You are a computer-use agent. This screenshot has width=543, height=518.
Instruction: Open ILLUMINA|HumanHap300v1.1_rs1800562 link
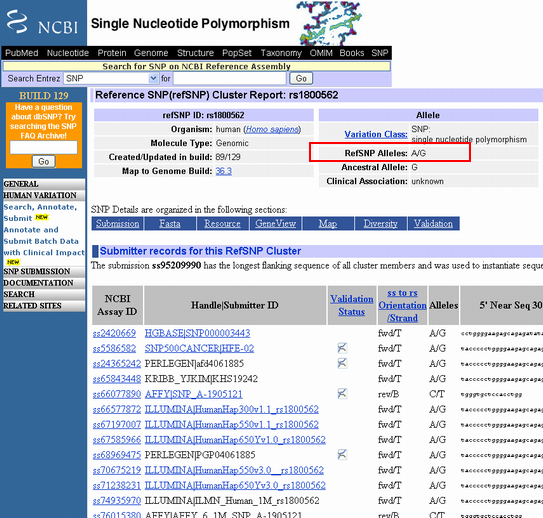click(231, 409)
